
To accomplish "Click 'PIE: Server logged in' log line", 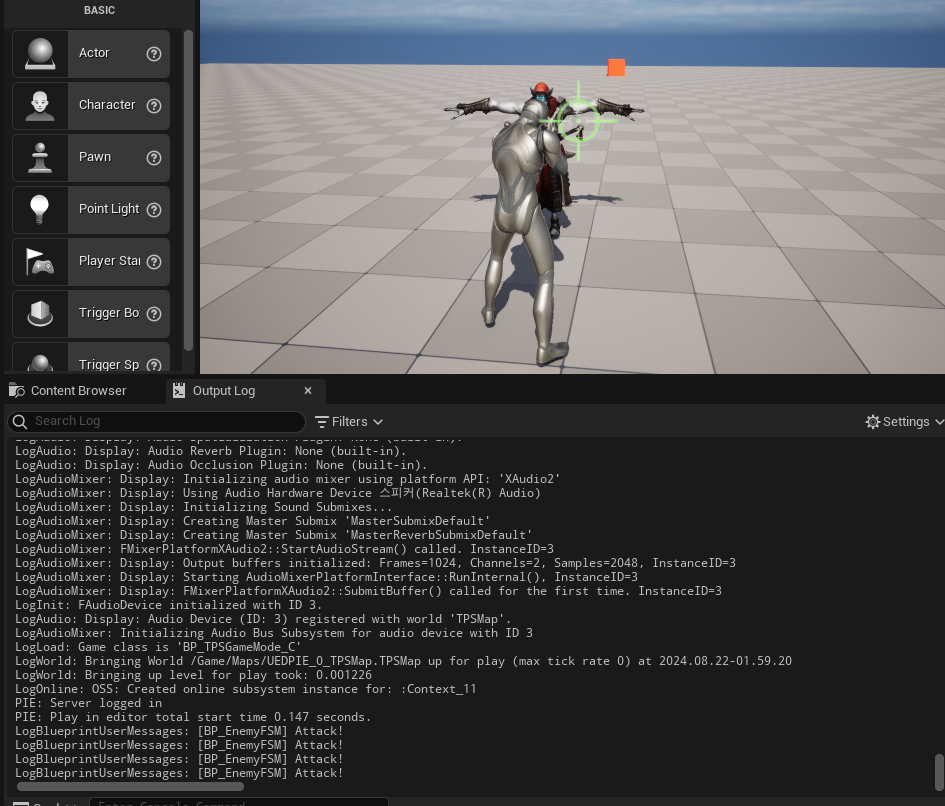I will (89, 703).
